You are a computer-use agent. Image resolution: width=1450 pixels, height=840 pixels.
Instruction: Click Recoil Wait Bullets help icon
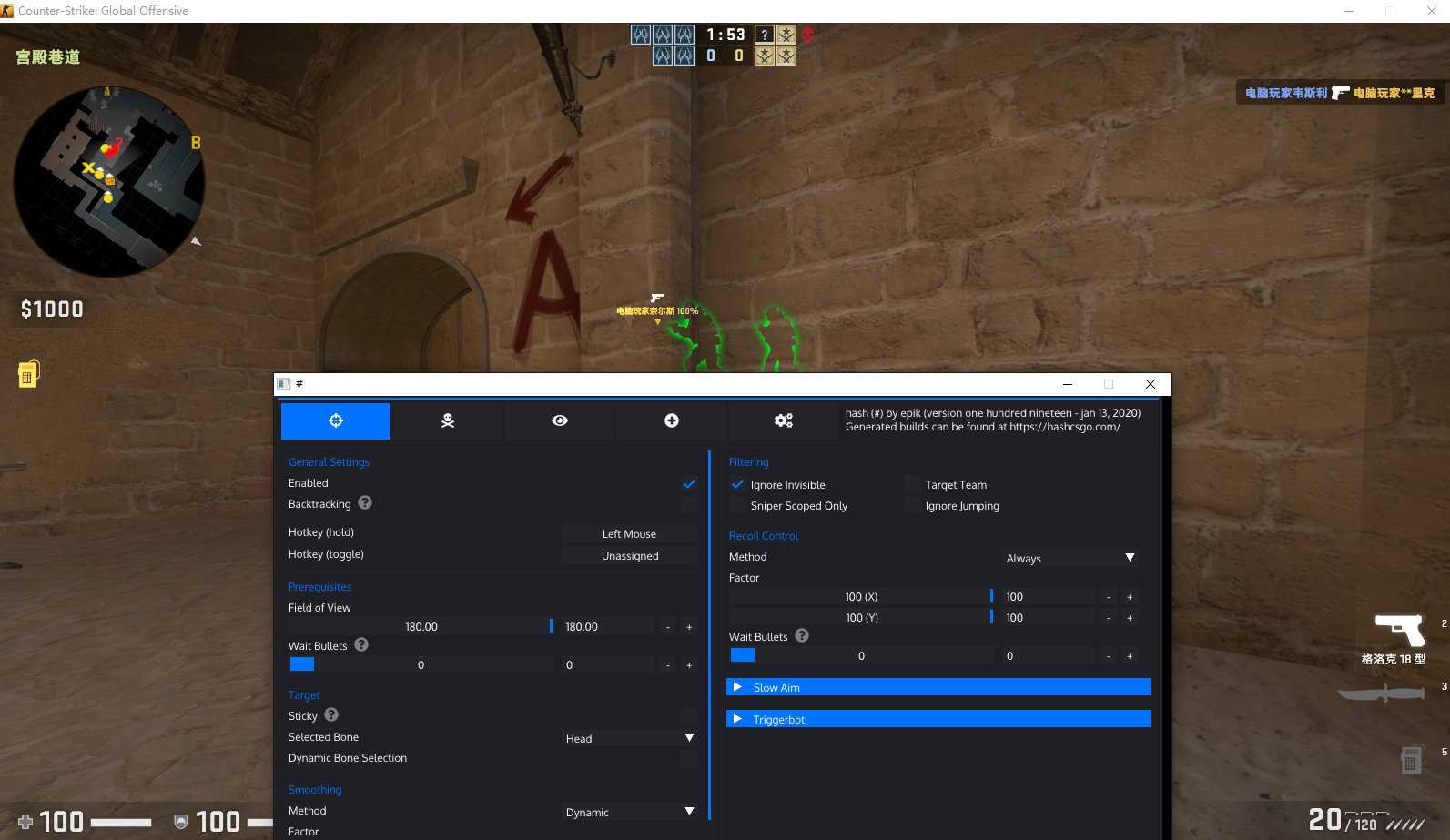(x=802, y=635)
